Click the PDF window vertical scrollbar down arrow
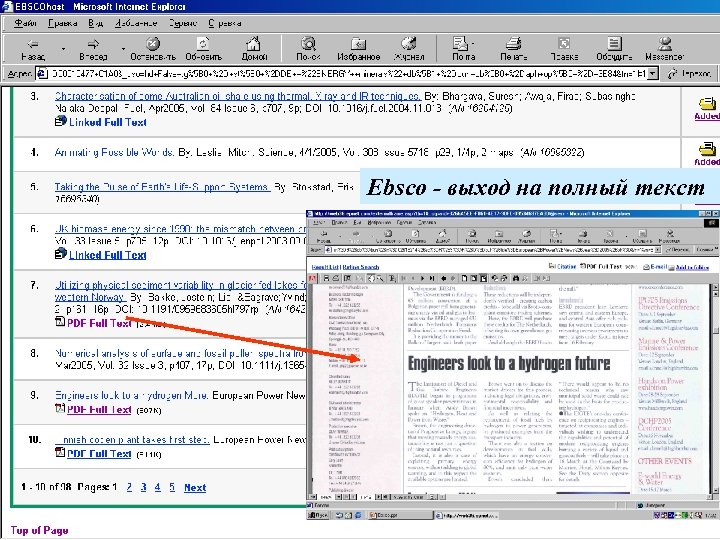The image size is (720, 540). 715,489
